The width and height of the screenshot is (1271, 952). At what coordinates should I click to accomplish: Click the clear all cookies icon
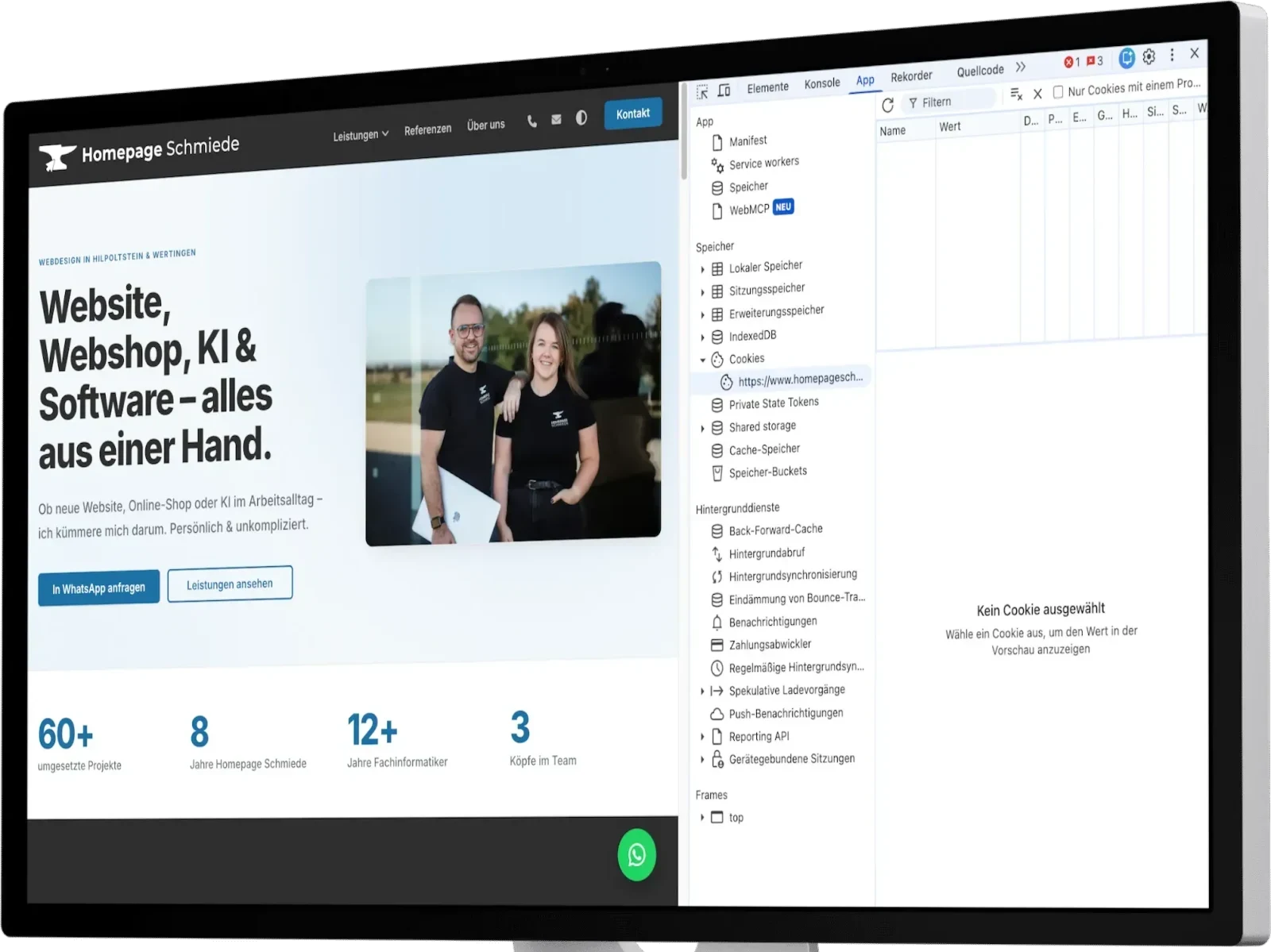[1016, 94]
